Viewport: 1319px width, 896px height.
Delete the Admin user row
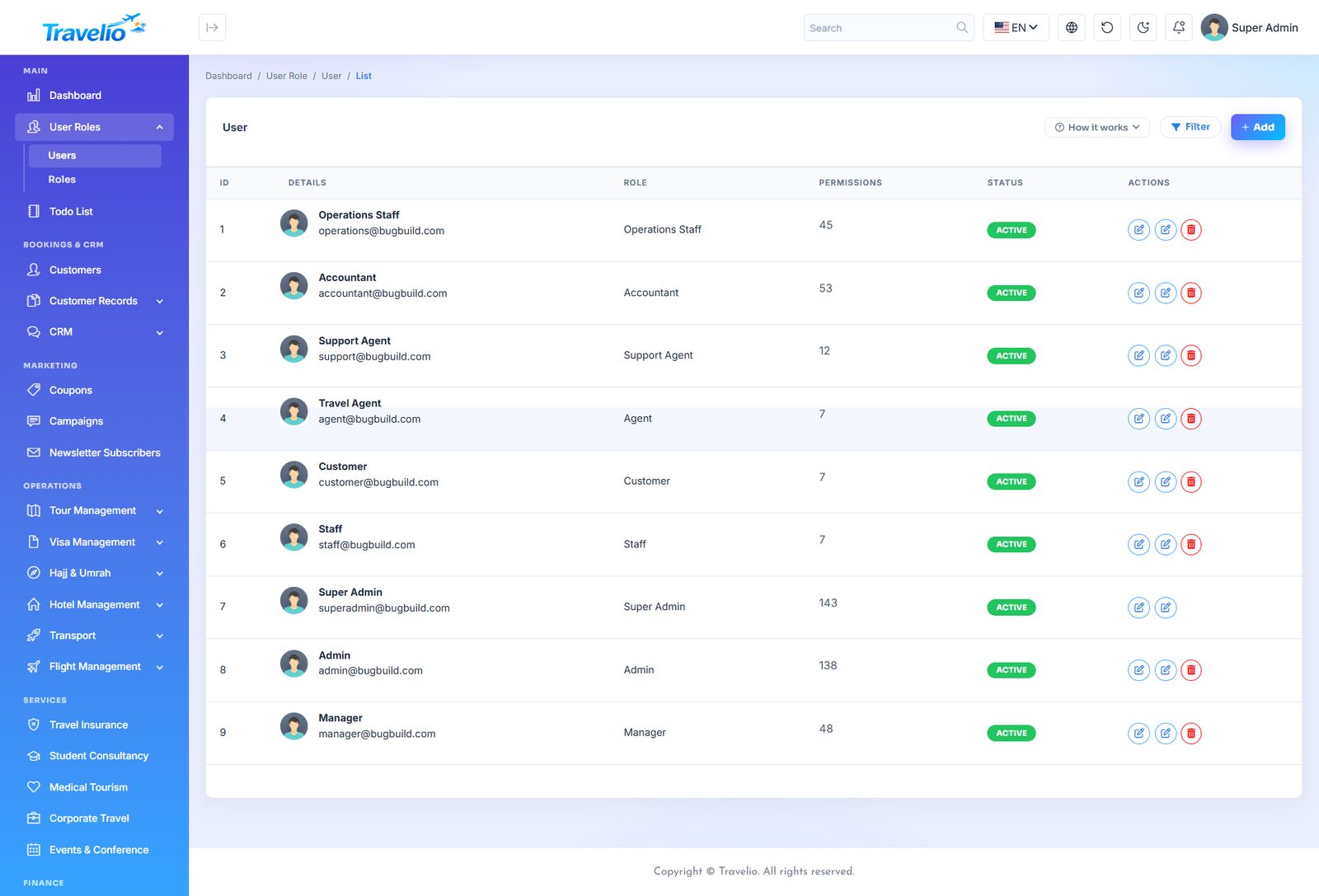[1191, 670]
